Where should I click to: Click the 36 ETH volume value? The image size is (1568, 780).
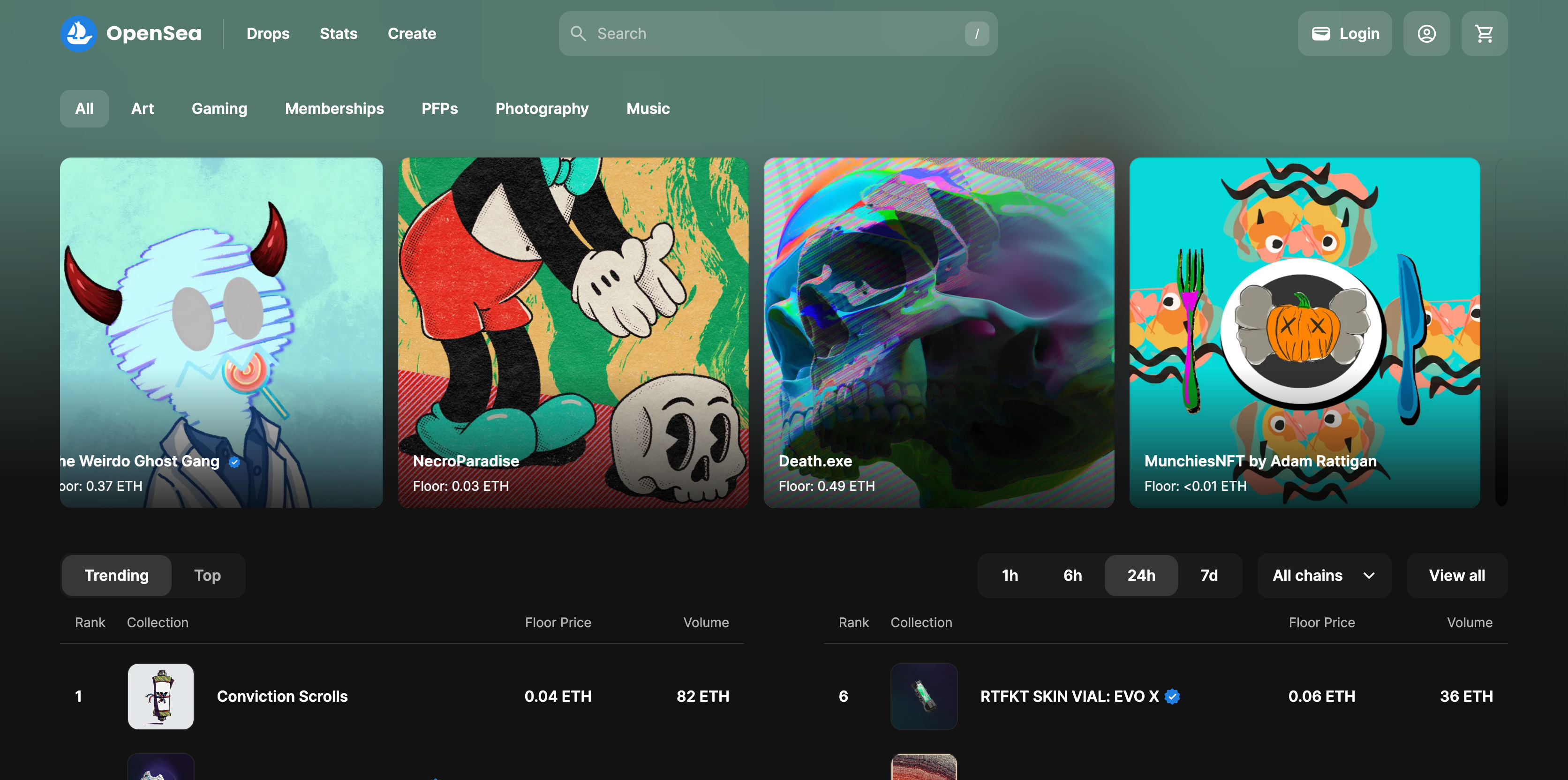pos(1466,696)
